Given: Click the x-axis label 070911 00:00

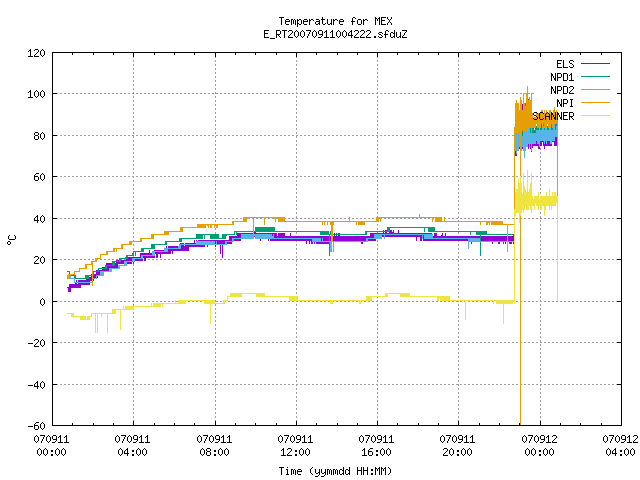Looking at the screenshot, I should [51, 446].
